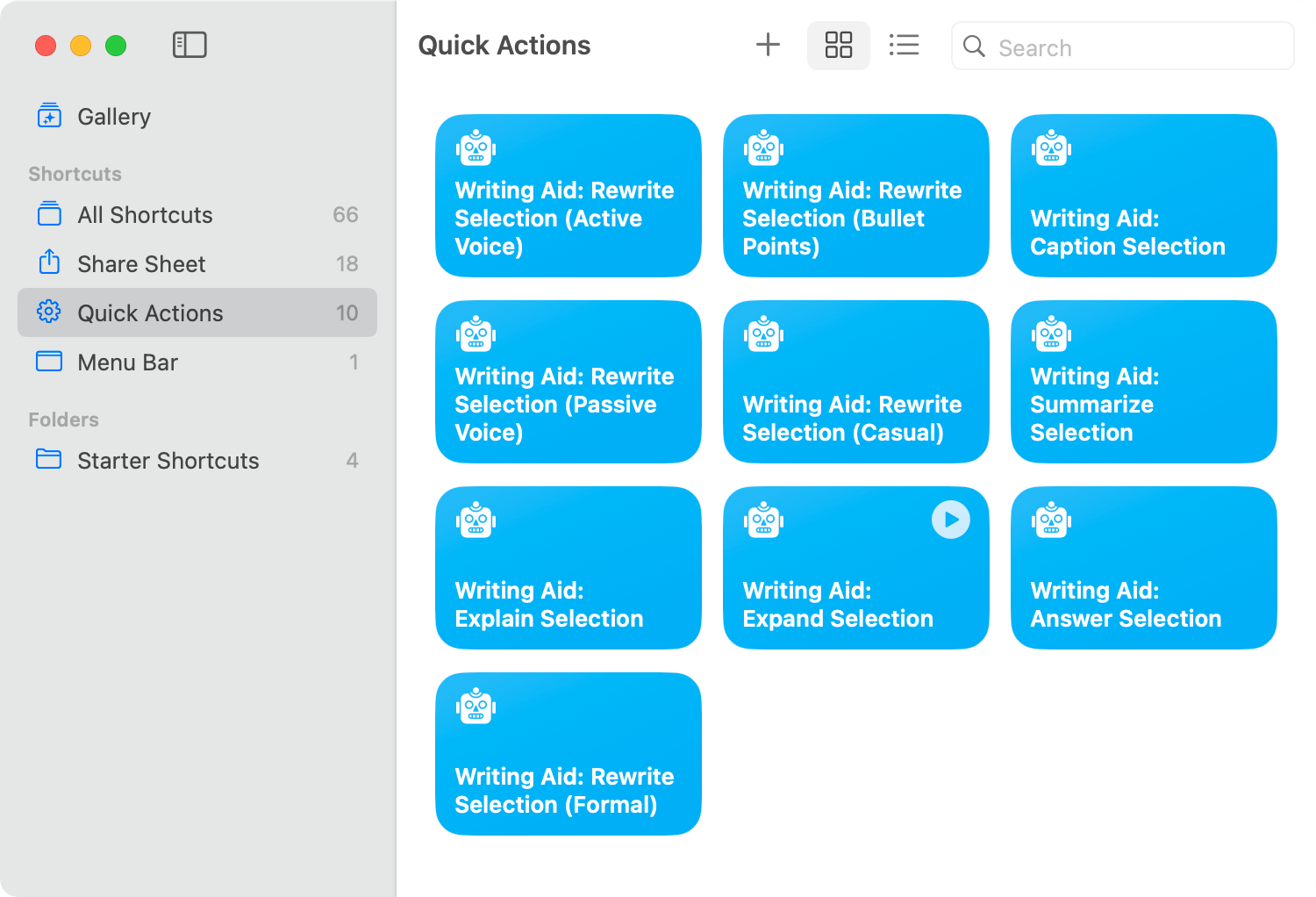
Task: Click robot icon on Explain Selection card
Action: (476, 520)
